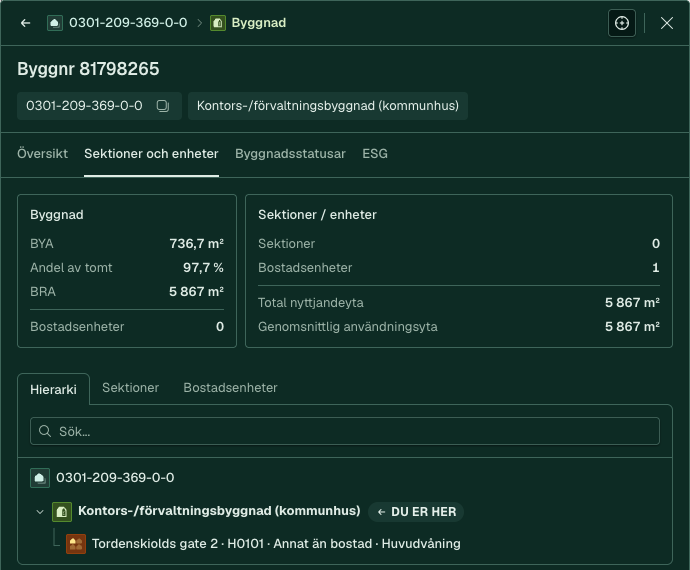Screen dimensions: 690x570
Task: Go back using the left arrow
Action: [x=26, y=23]
